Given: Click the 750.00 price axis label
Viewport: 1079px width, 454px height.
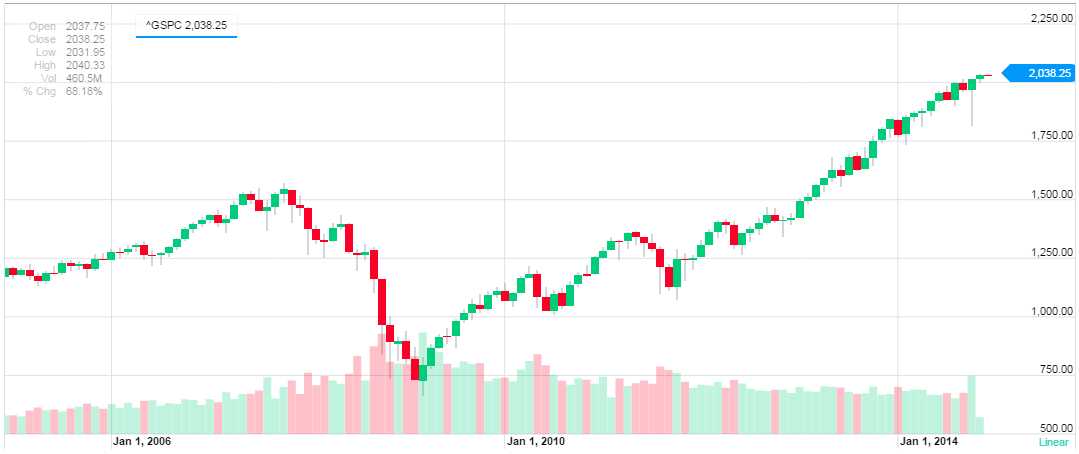Looking at the screenshot, I should pos(1056,370).
